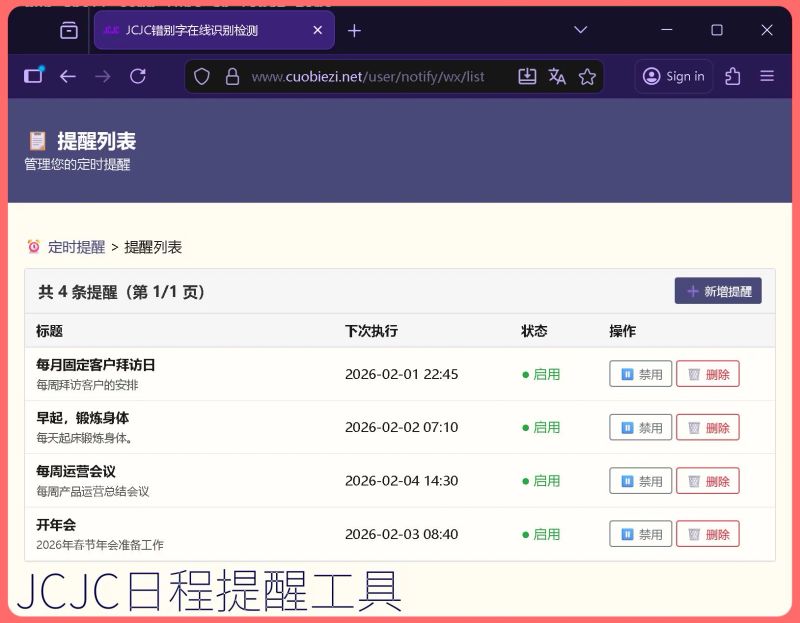Click the 新增提醒 button
Screen dimensions: 800x623
(718, 290)
